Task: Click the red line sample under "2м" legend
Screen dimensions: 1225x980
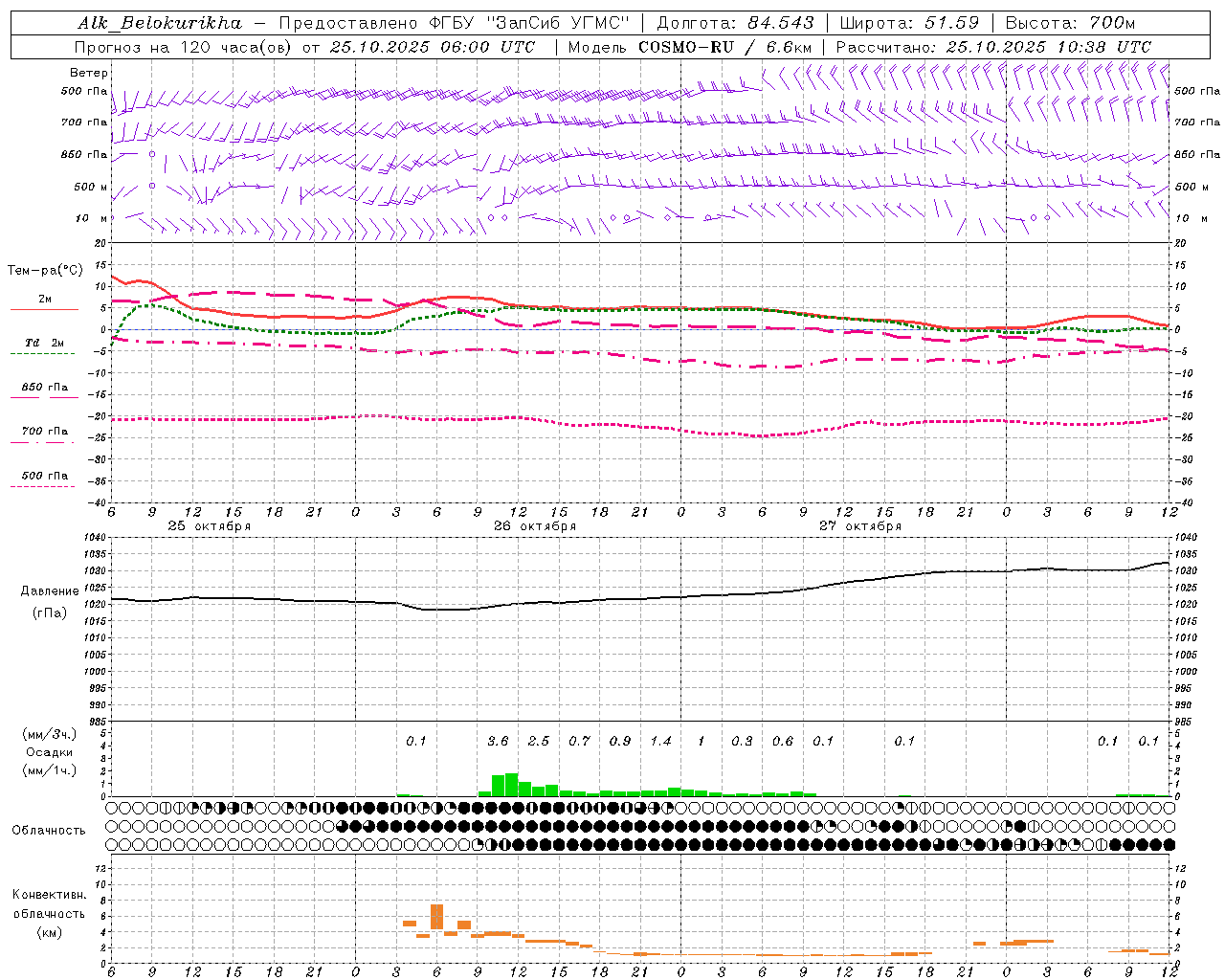Action: tap(44, 309)
